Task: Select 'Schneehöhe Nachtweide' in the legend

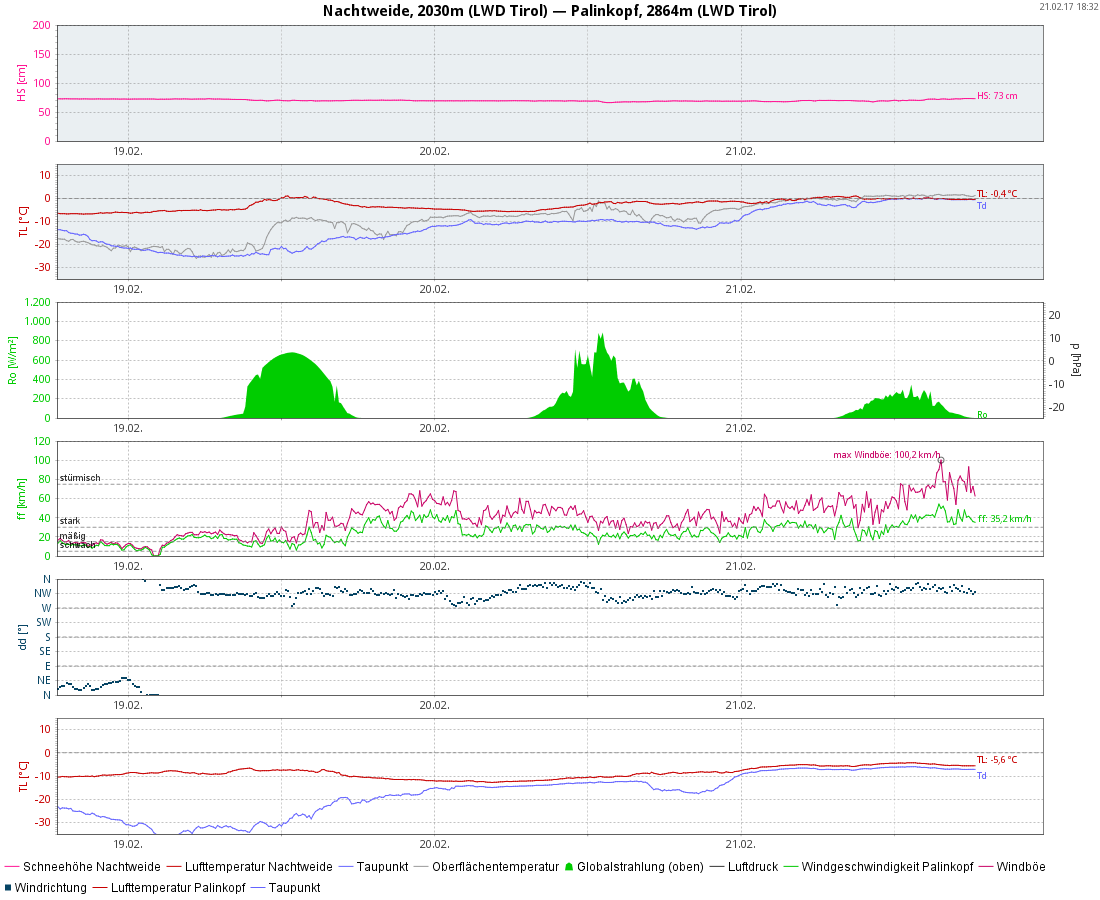Action: pyautogui.click(x=92, y=867)
